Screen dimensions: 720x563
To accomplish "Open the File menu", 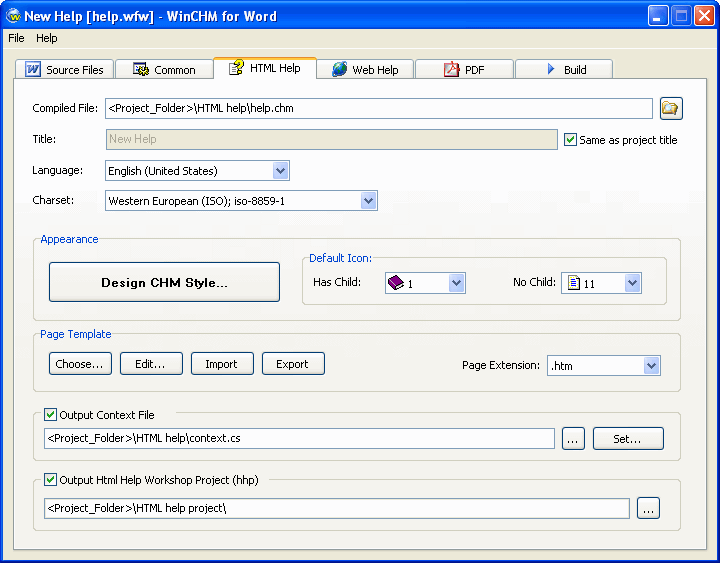I will coord(16,38).
